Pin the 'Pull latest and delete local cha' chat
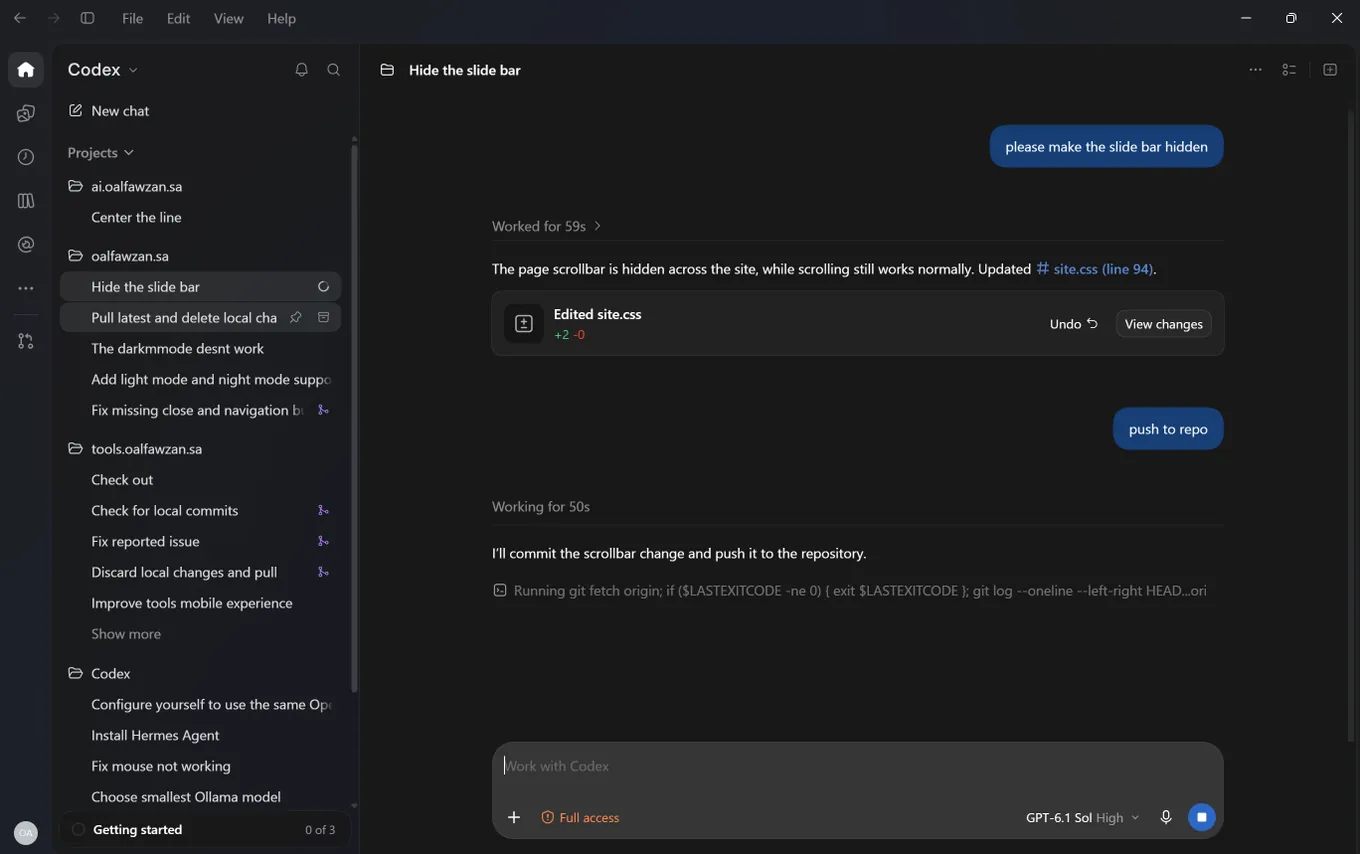 296,317
